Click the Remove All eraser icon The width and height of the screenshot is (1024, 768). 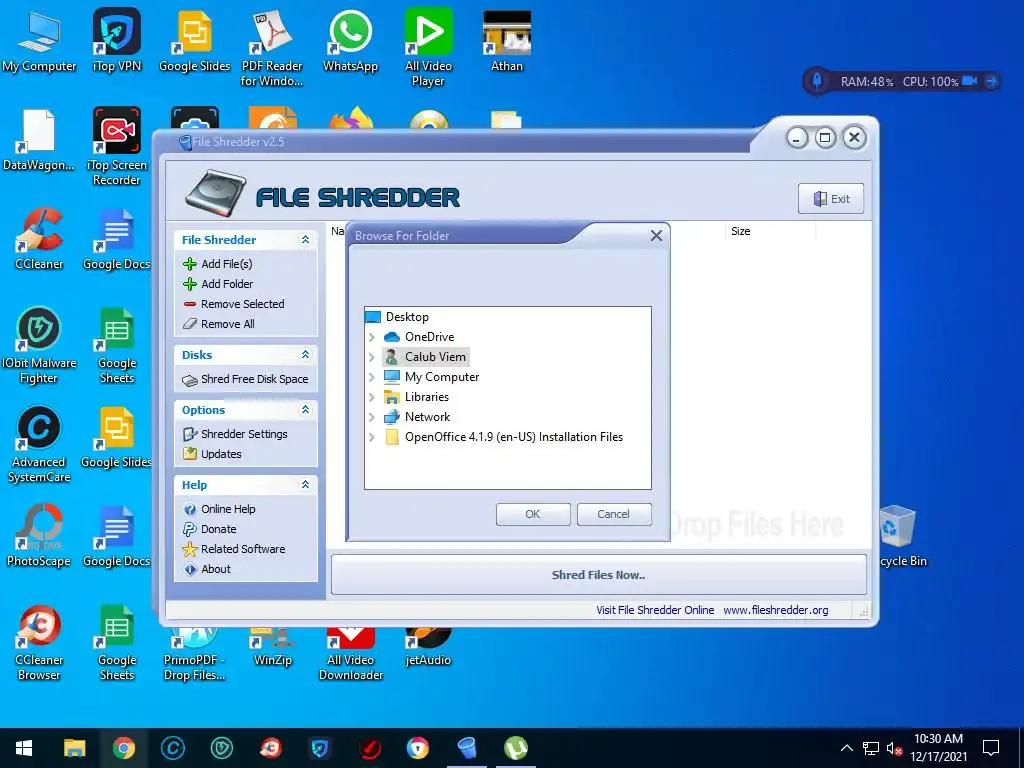coord(190,324)
